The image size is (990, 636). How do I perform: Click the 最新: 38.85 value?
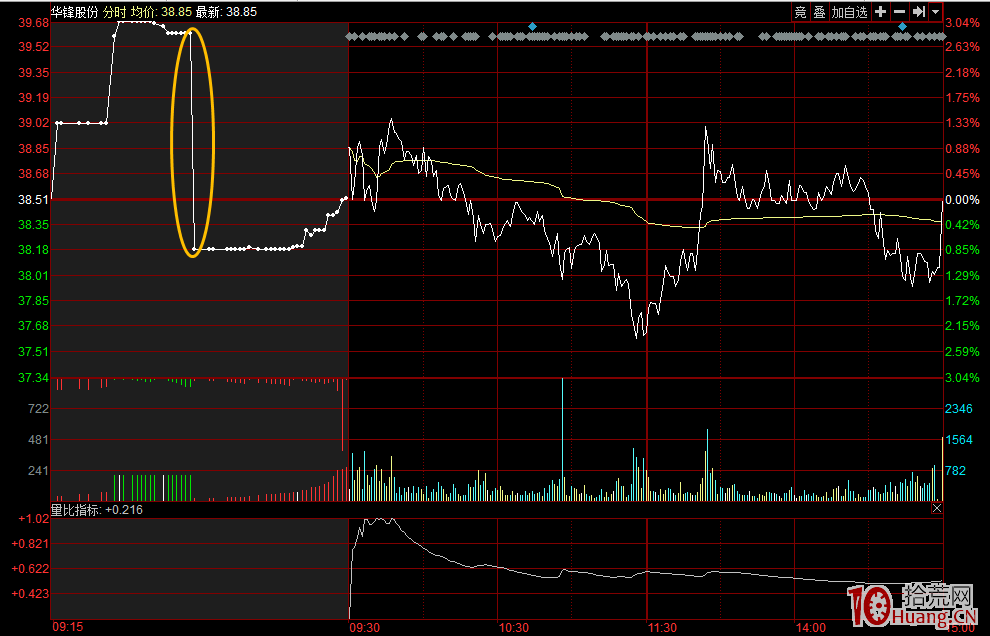coord(226,11)
